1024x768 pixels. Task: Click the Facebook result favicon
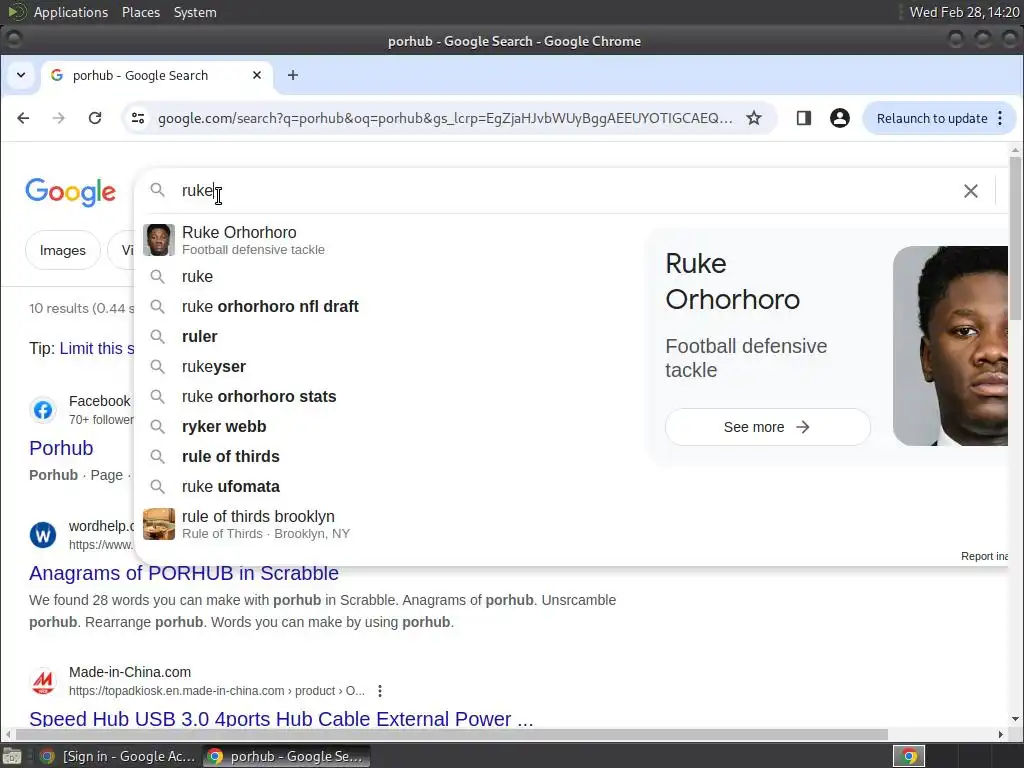(43, 410)
